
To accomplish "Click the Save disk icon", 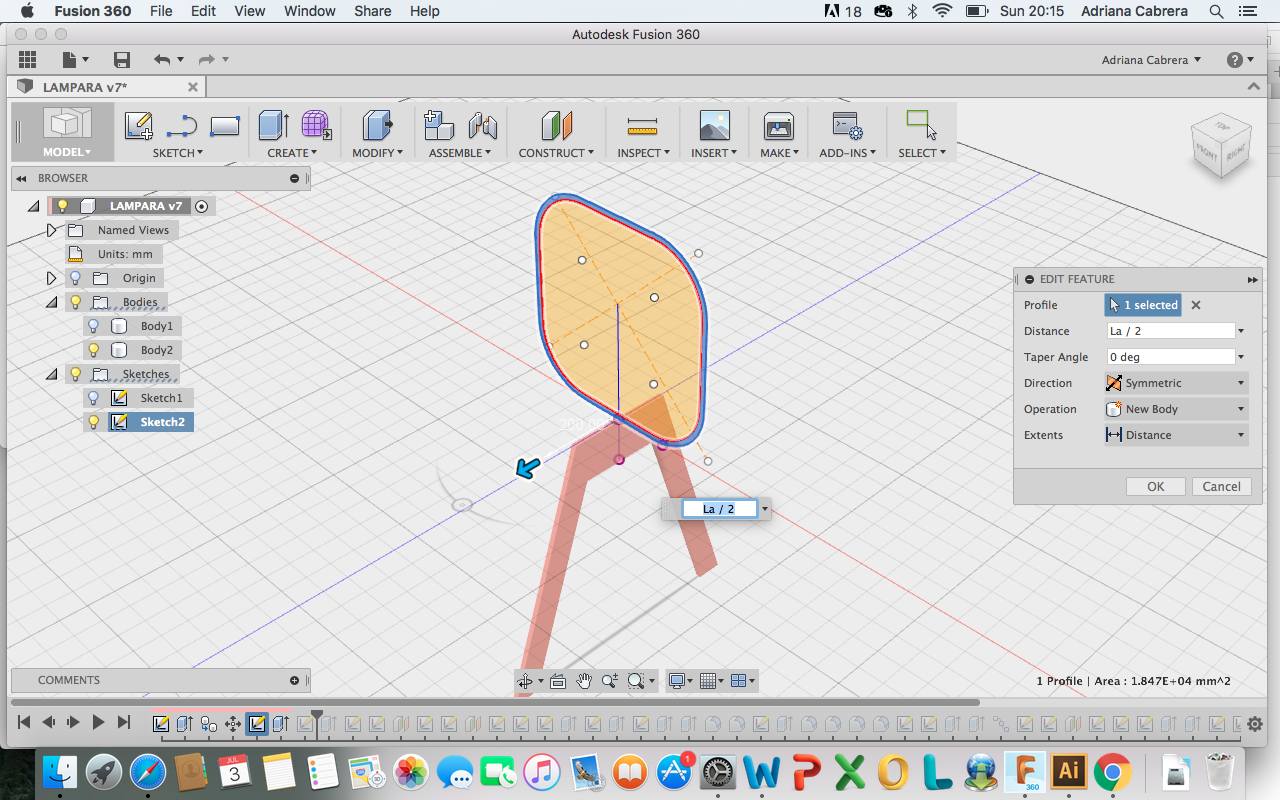I will pos(122,60).
